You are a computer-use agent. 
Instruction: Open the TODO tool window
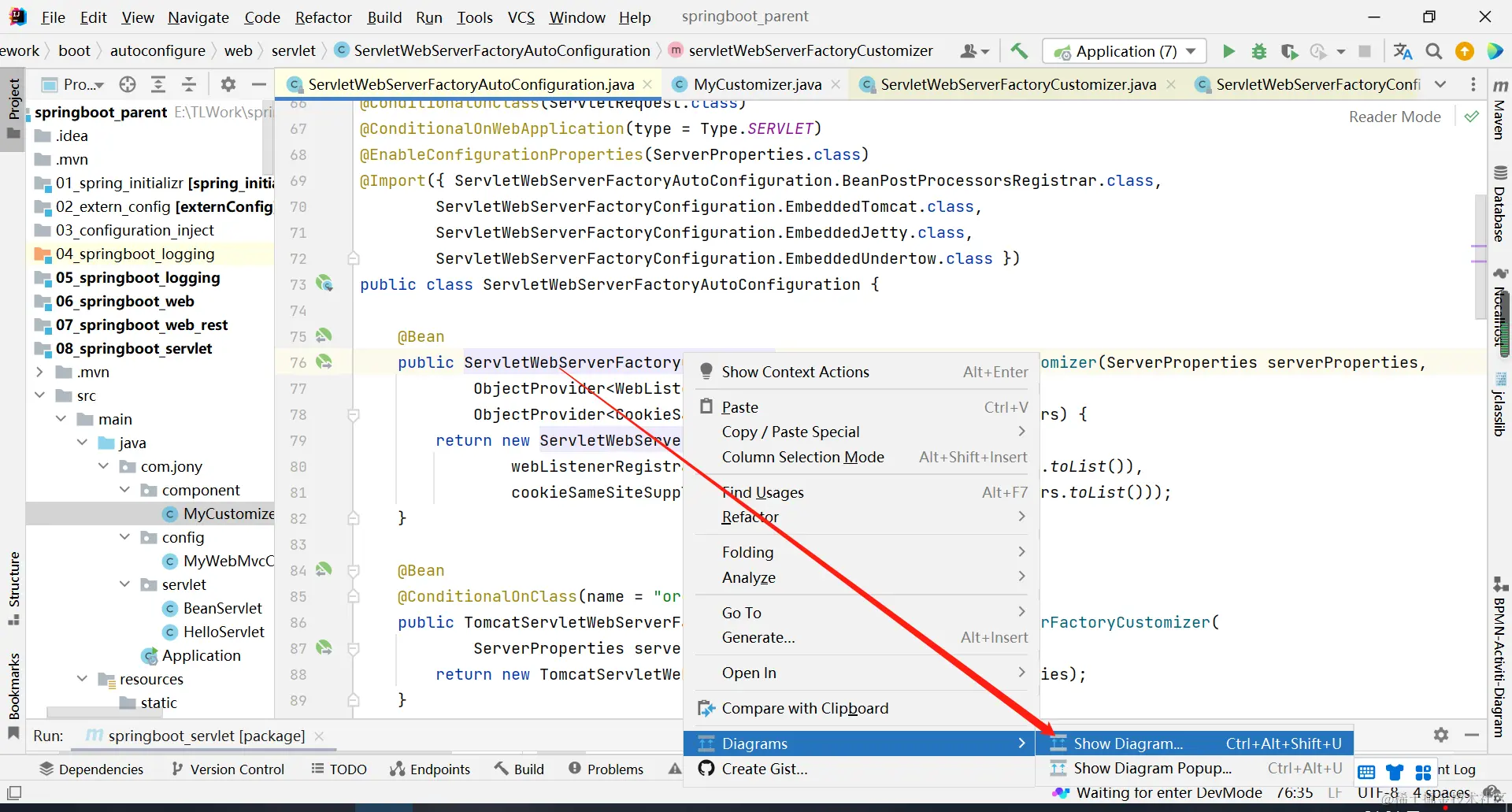coord(339,769)
